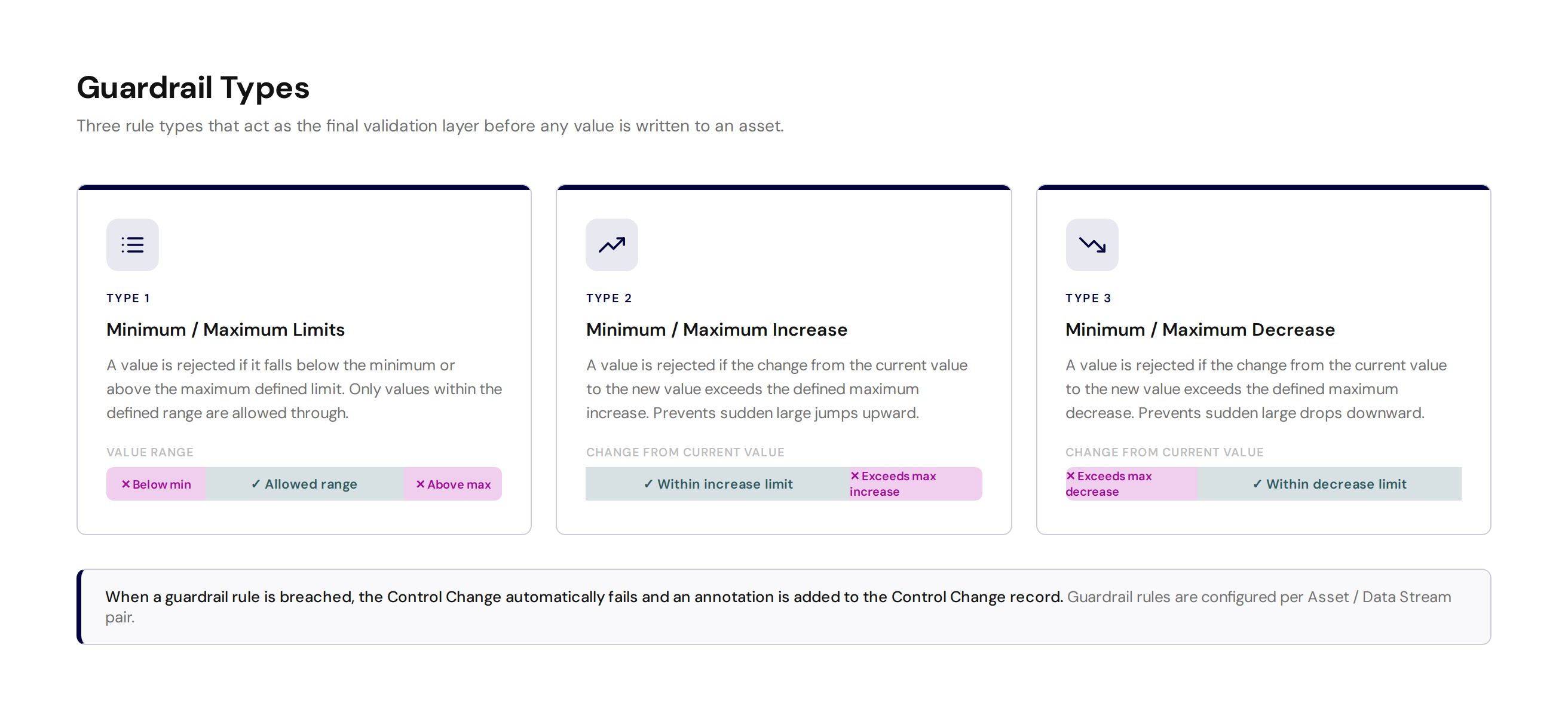The height and width of the screenshot is (712, 1568).
Task: Click the Guardrail Types page title
Action: point(193,88)
